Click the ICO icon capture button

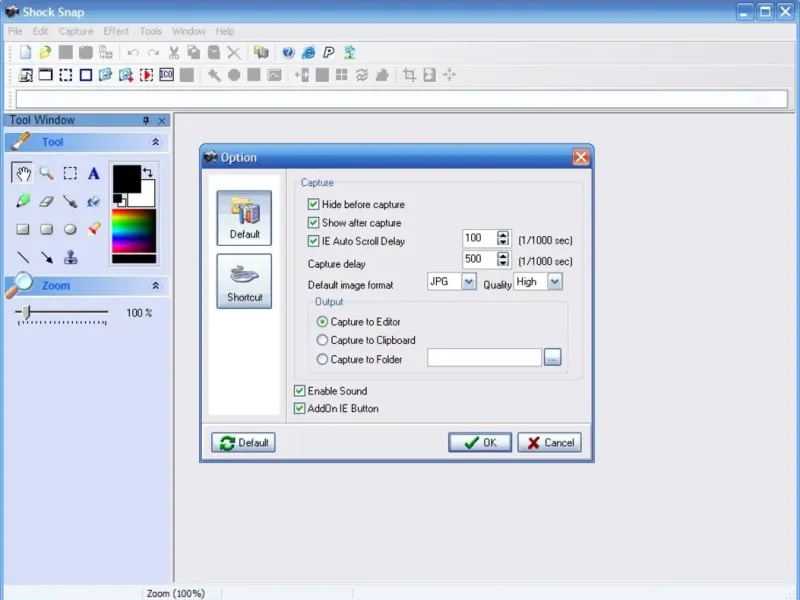pos(166,75)
